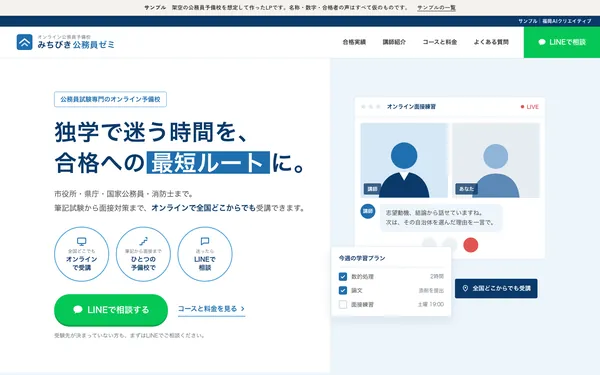Click the 土曜 19:00 schedule time
The height and width of the screenshot is (375, 600).
pyautogui.click(x=431, y=305)
